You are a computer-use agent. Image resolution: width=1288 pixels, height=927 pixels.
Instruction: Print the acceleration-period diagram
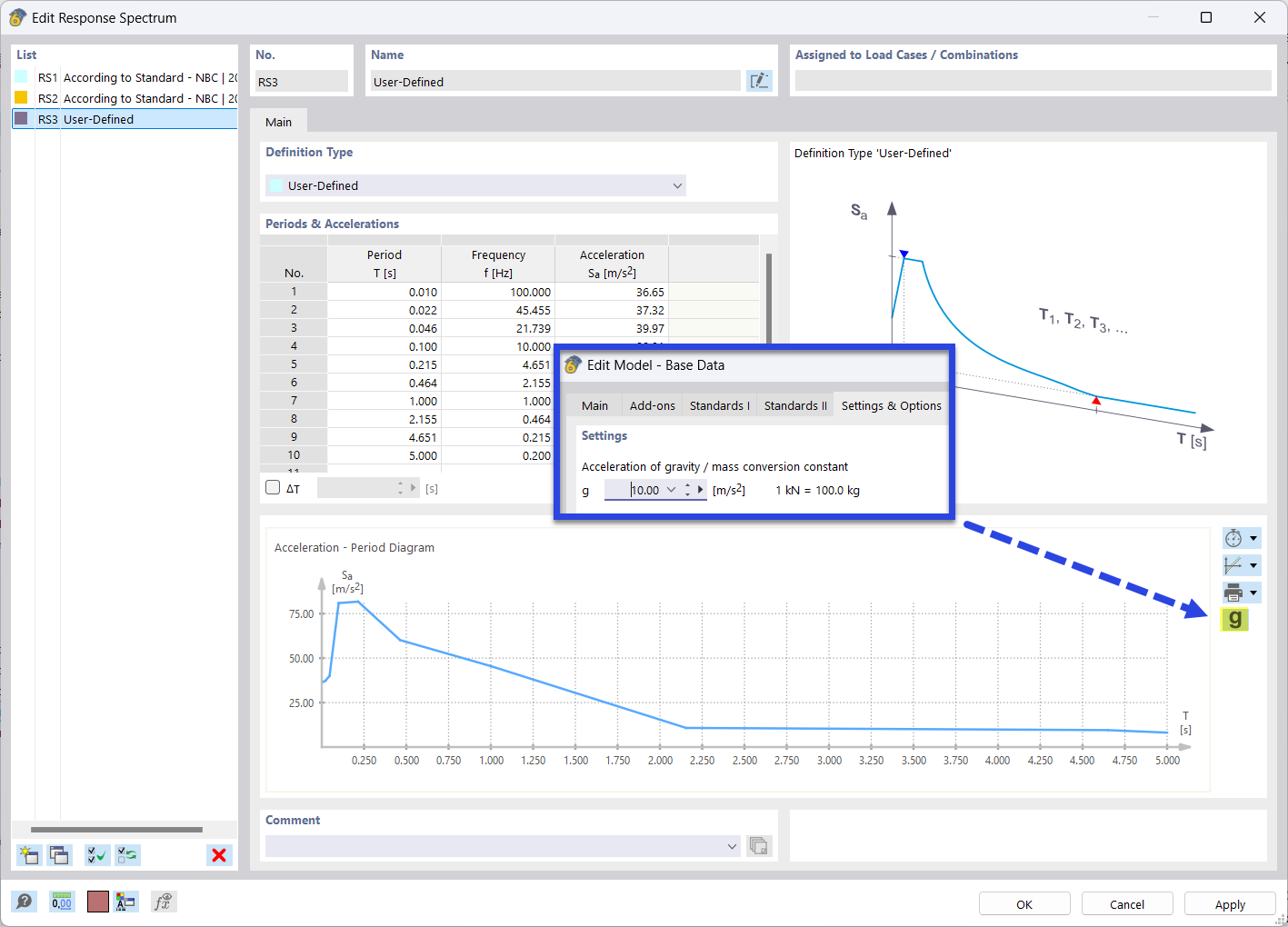click(1235, 592)
